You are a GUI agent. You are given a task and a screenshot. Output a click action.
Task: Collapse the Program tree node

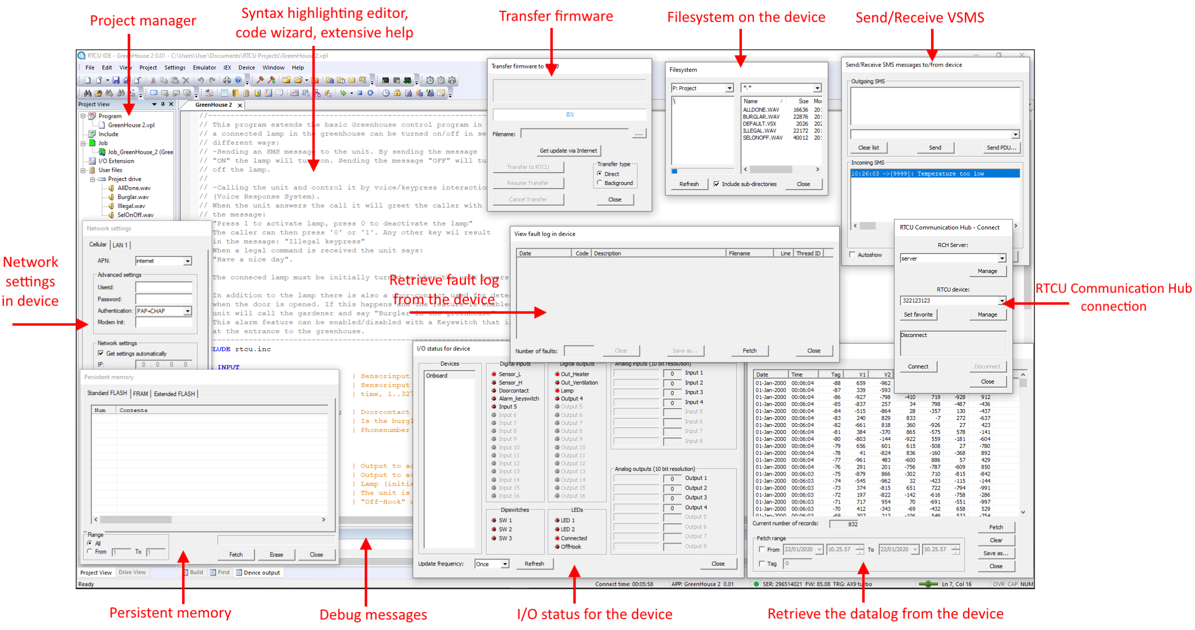click(83, 116)
